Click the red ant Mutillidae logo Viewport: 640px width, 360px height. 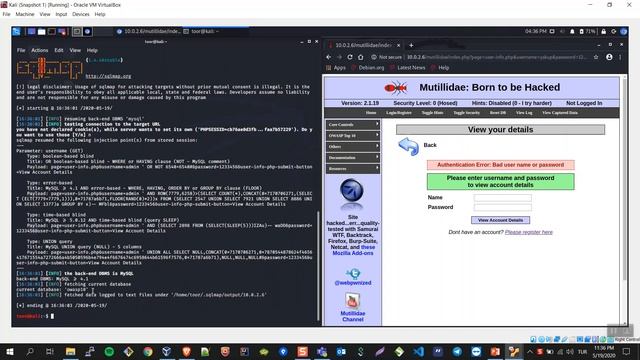[x=396, y=88]
